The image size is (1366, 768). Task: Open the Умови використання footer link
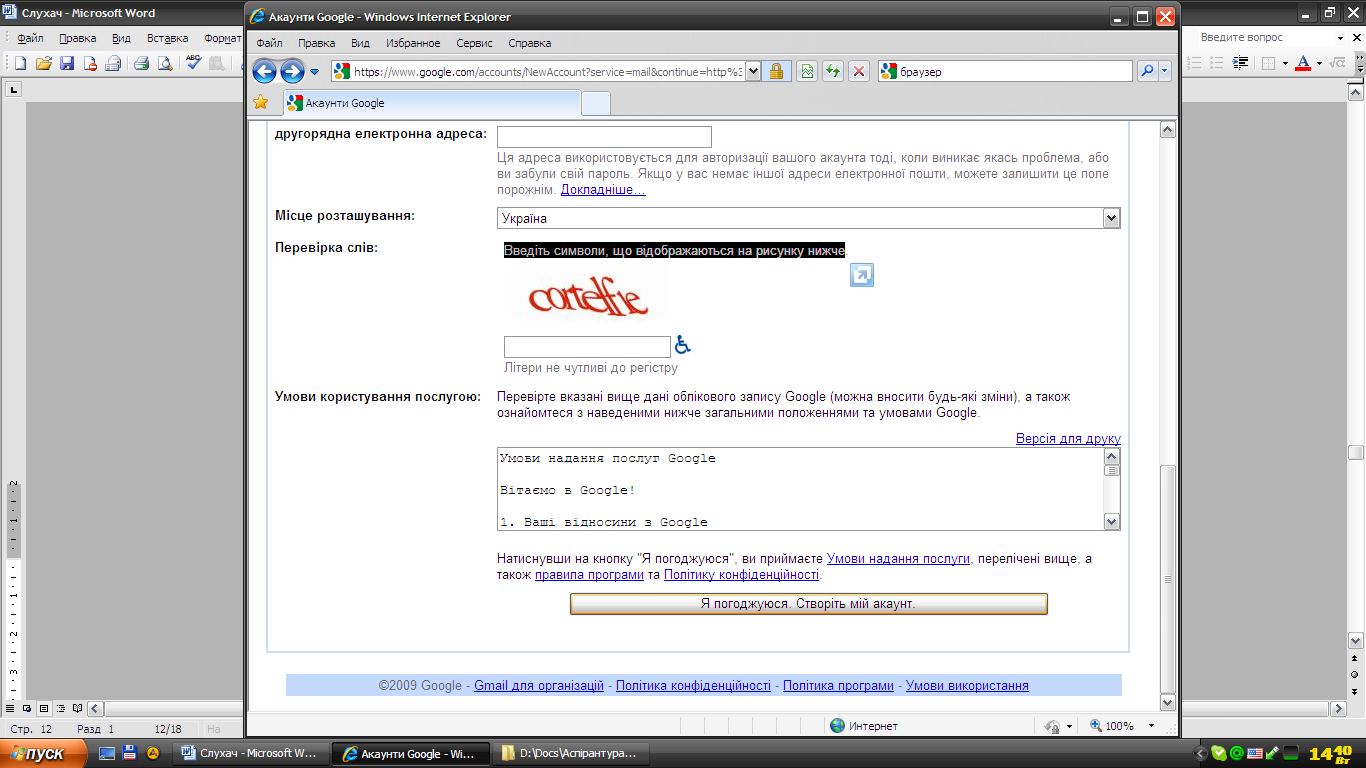tap(967, 686)
